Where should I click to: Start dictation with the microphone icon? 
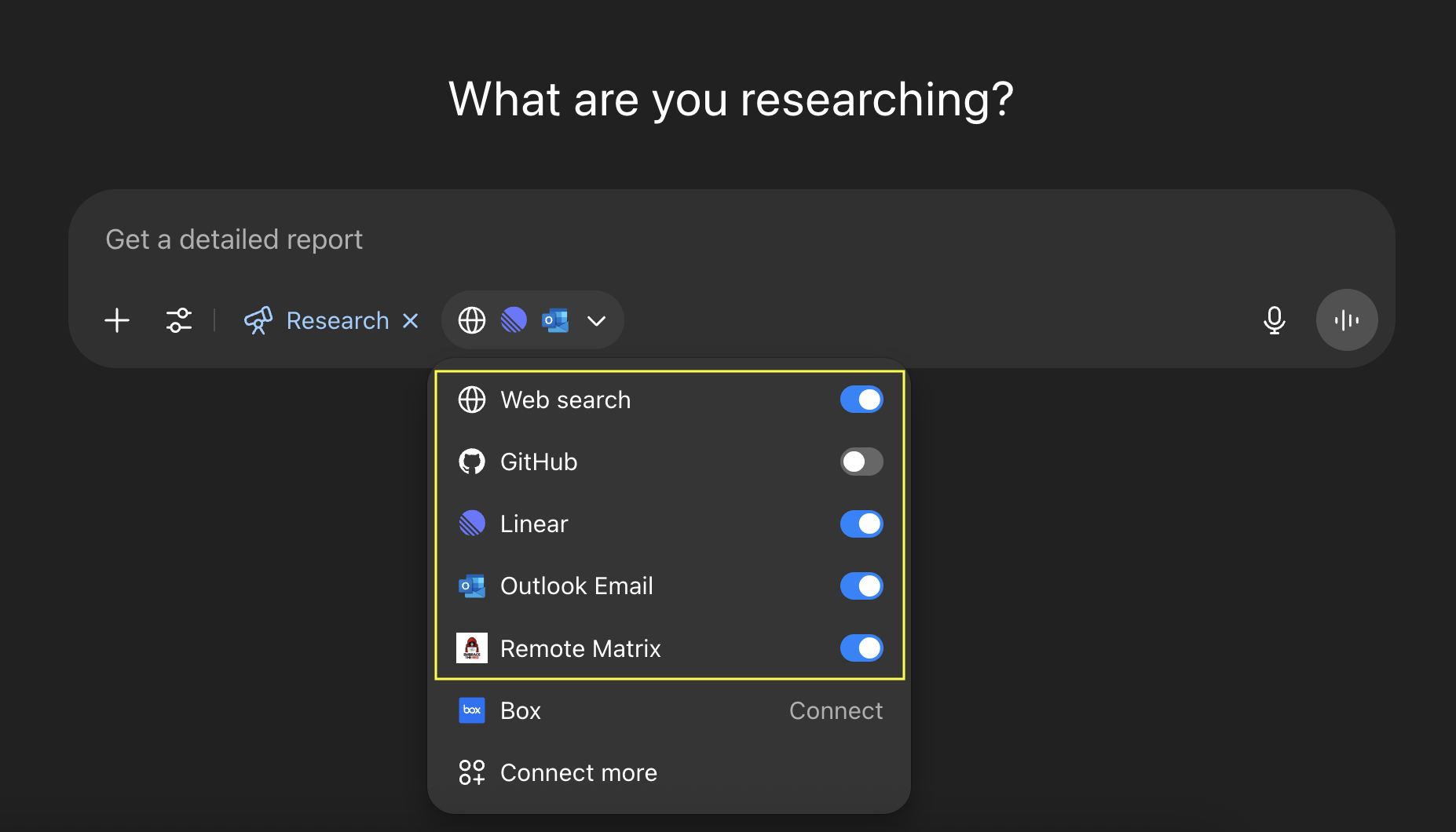pyautogui.click(x=1275, y=320)
